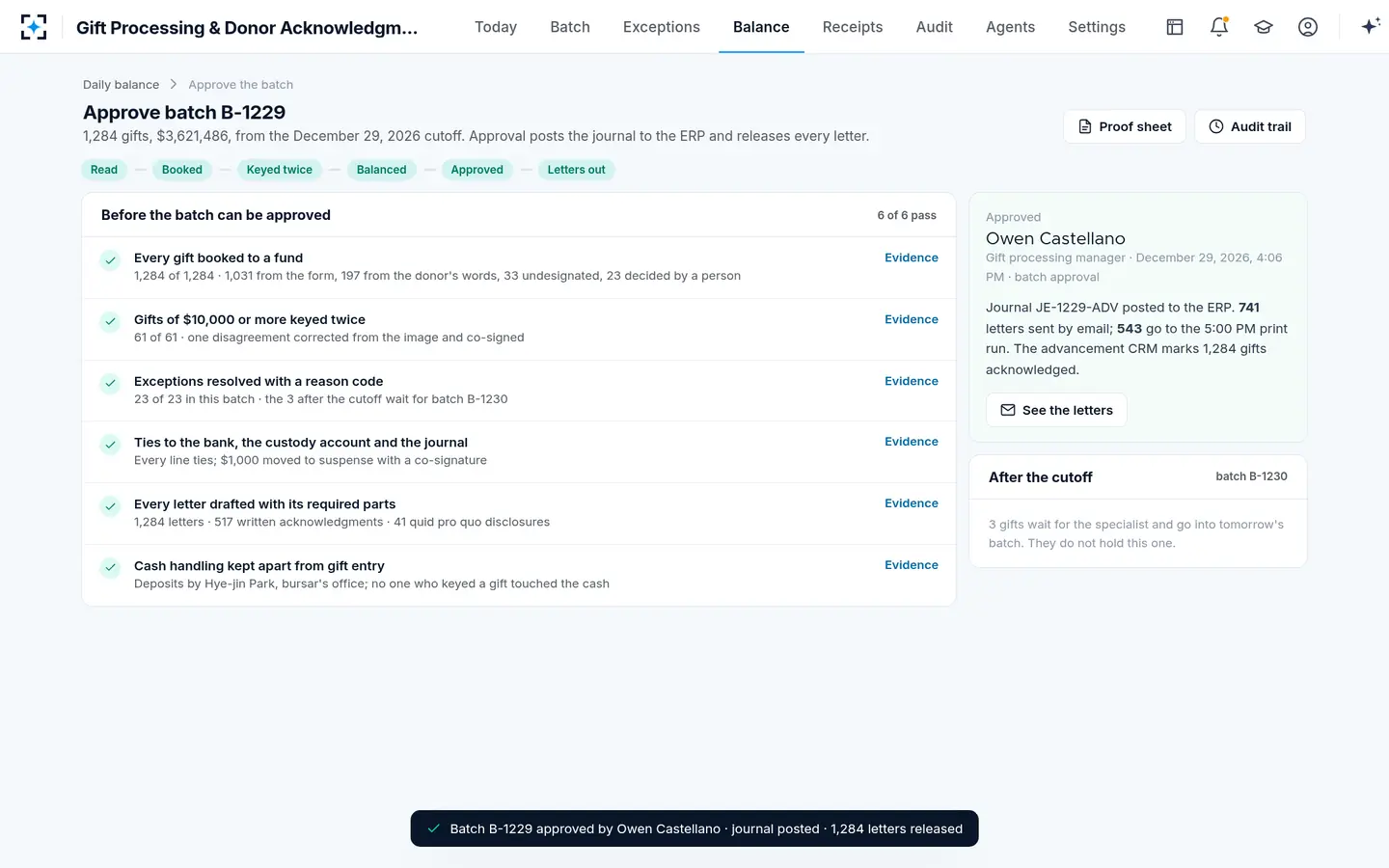This screenshot has height=868, width=1389.
Task: Click the check icon for Gifts keyed twice
Action: 111,322
